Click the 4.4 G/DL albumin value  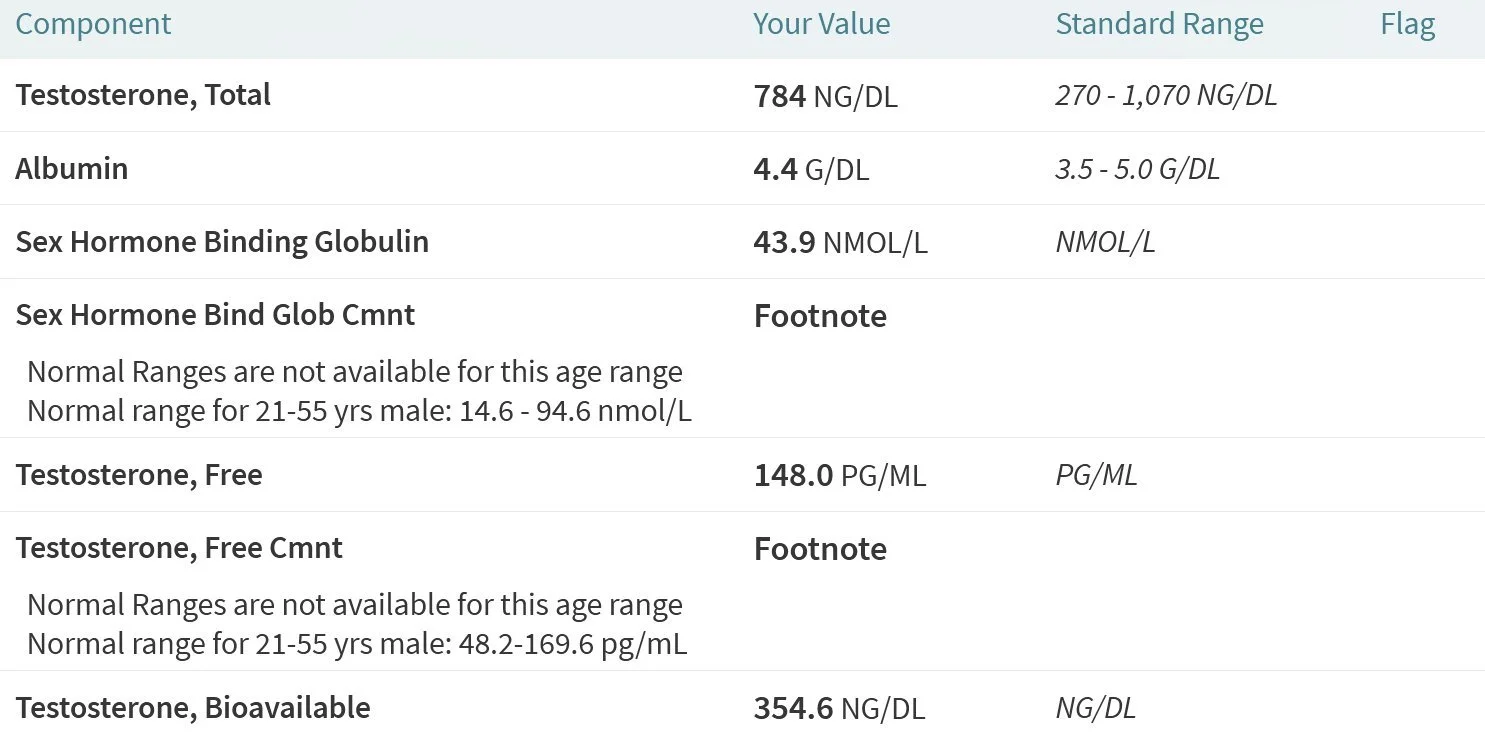(811, 169)
